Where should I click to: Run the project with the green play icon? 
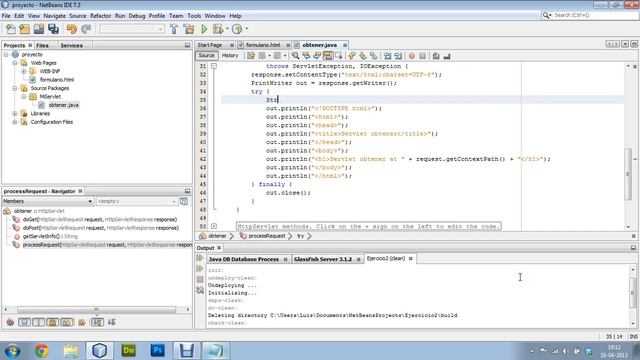point(204,29)
